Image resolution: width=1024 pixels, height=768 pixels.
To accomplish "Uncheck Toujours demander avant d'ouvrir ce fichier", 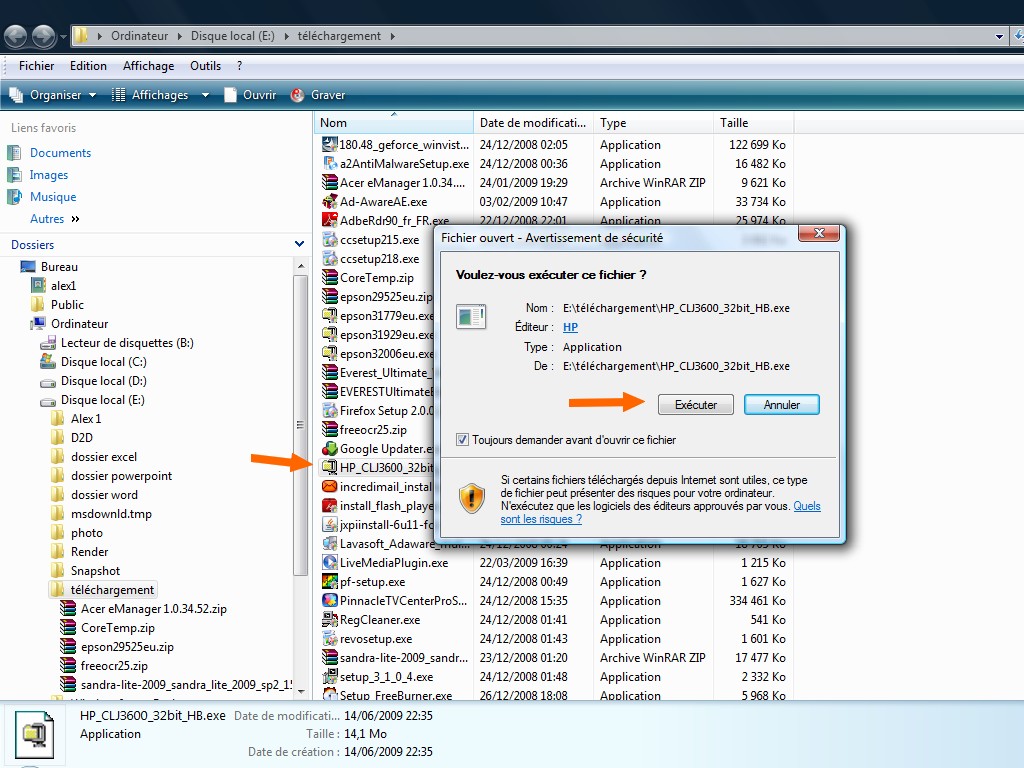I will pos(462,439).
